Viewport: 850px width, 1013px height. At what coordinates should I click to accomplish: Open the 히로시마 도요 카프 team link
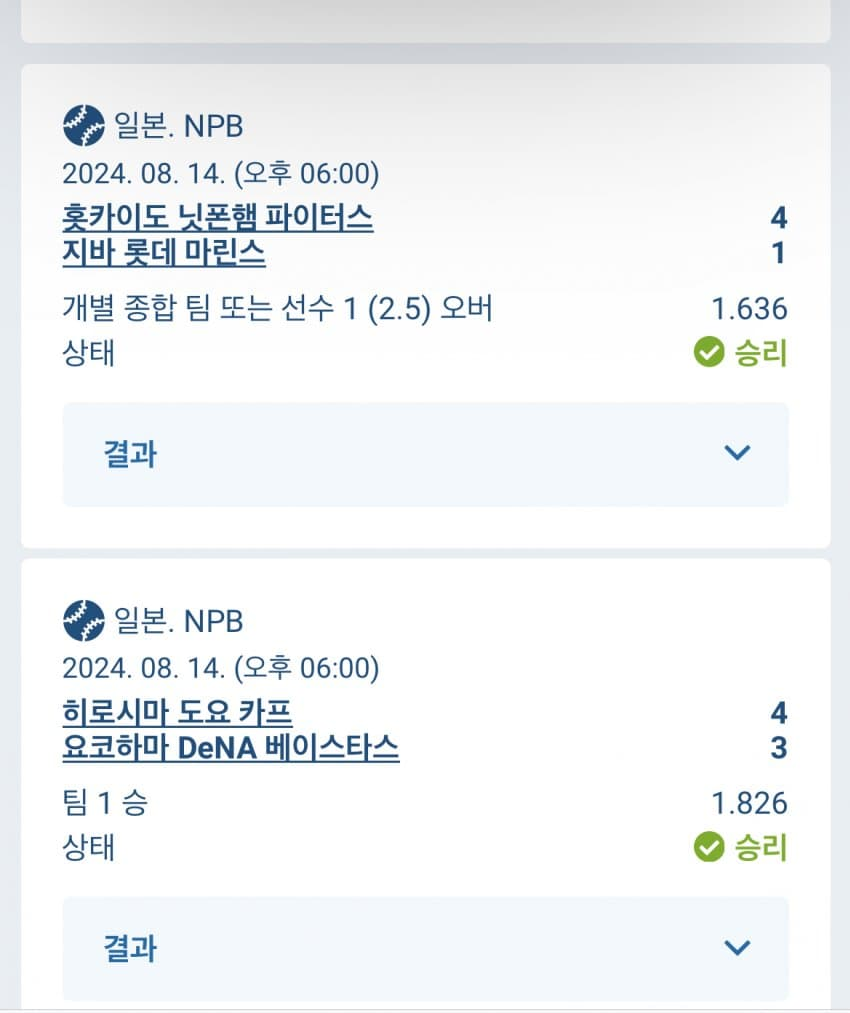177,712
